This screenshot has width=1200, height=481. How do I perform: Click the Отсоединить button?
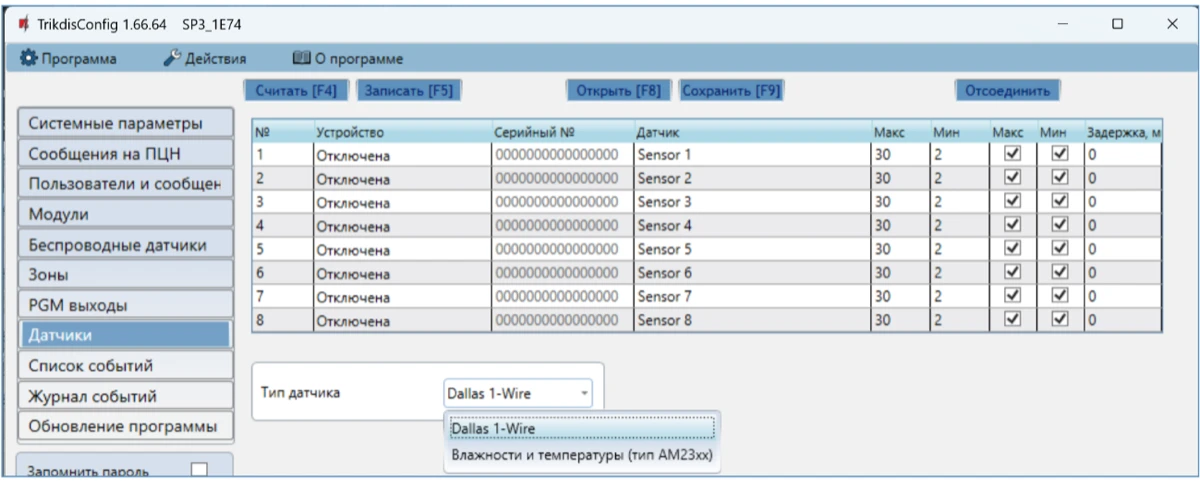tap(1006, 90)
